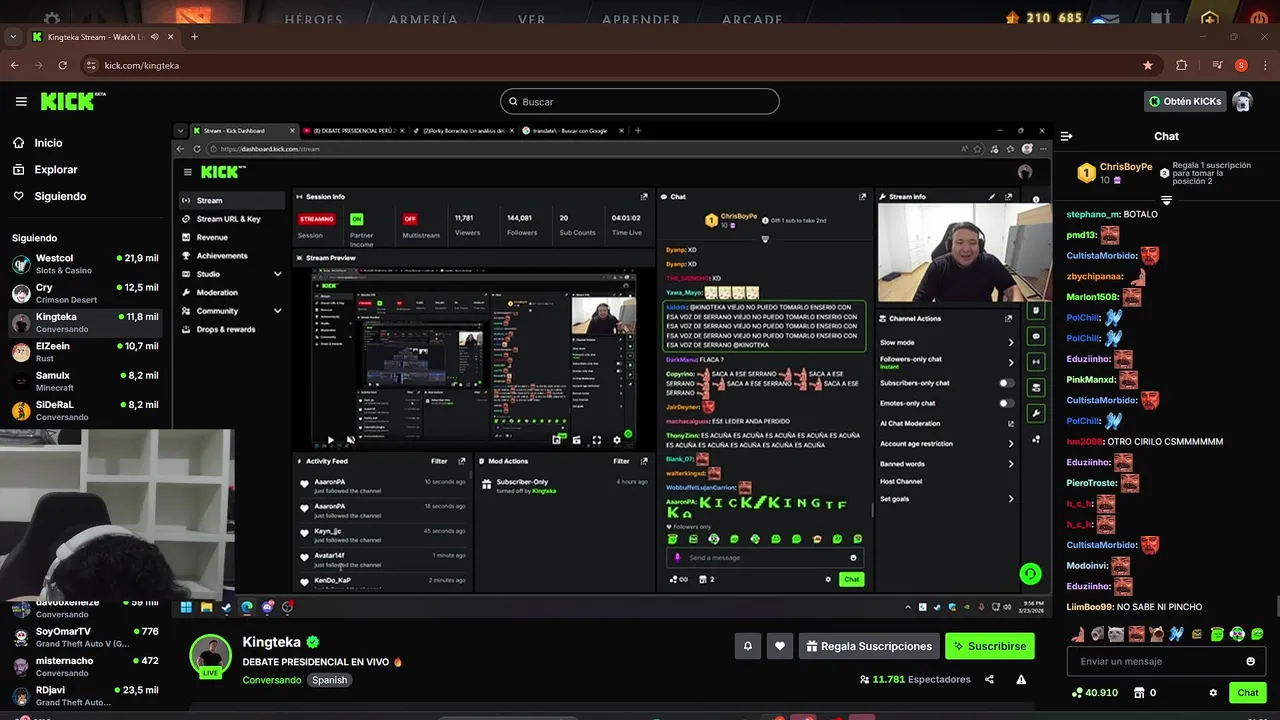The width and height of the screenshot is (1280, 720).
Task: Select Stream in dashboard sidebar
Action: (232, 201)
